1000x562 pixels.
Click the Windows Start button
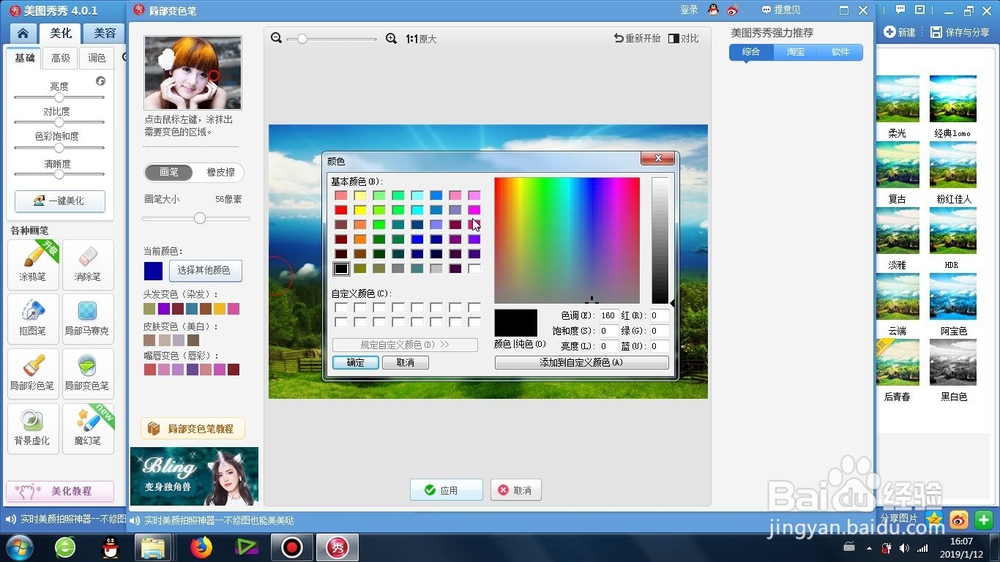tap(19, 547)
